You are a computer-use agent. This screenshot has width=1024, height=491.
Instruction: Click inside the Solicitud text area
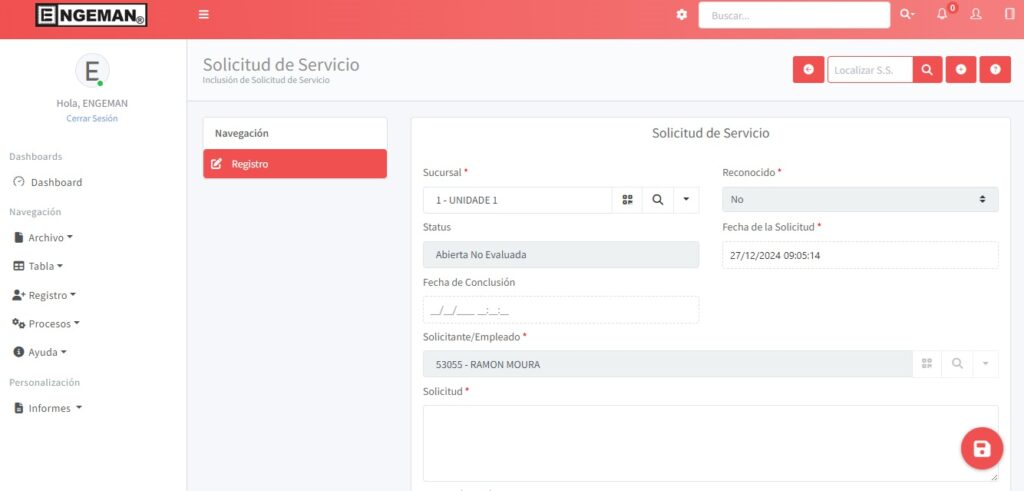pos(710,443)
